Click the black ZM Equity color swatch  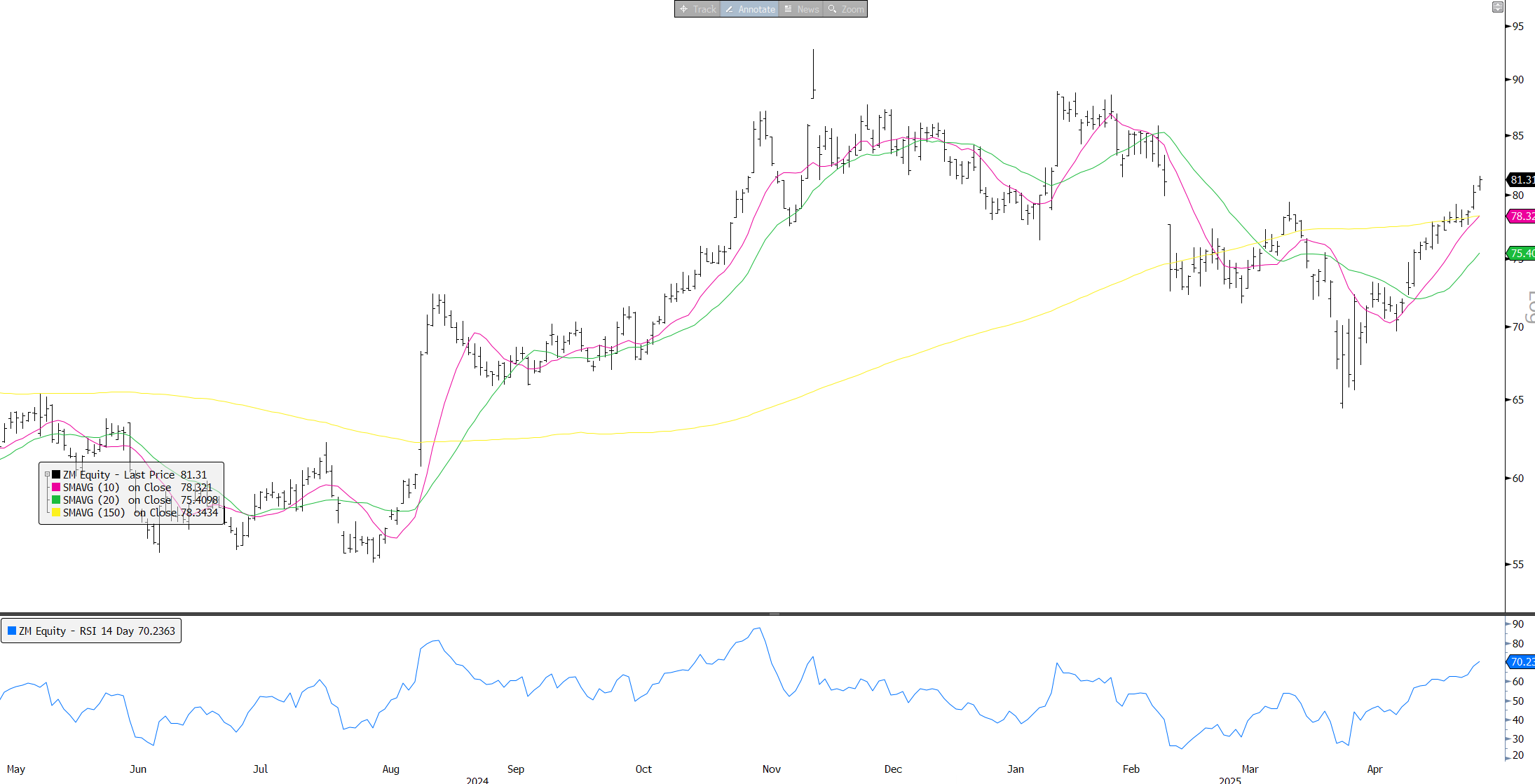tap(56, 475)
